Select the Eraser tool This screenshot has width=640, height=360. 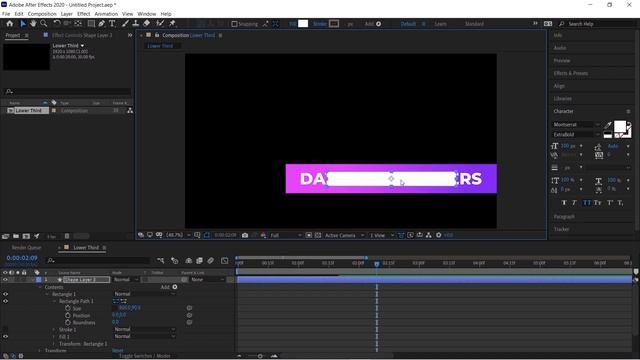click(x=146, y=24)
